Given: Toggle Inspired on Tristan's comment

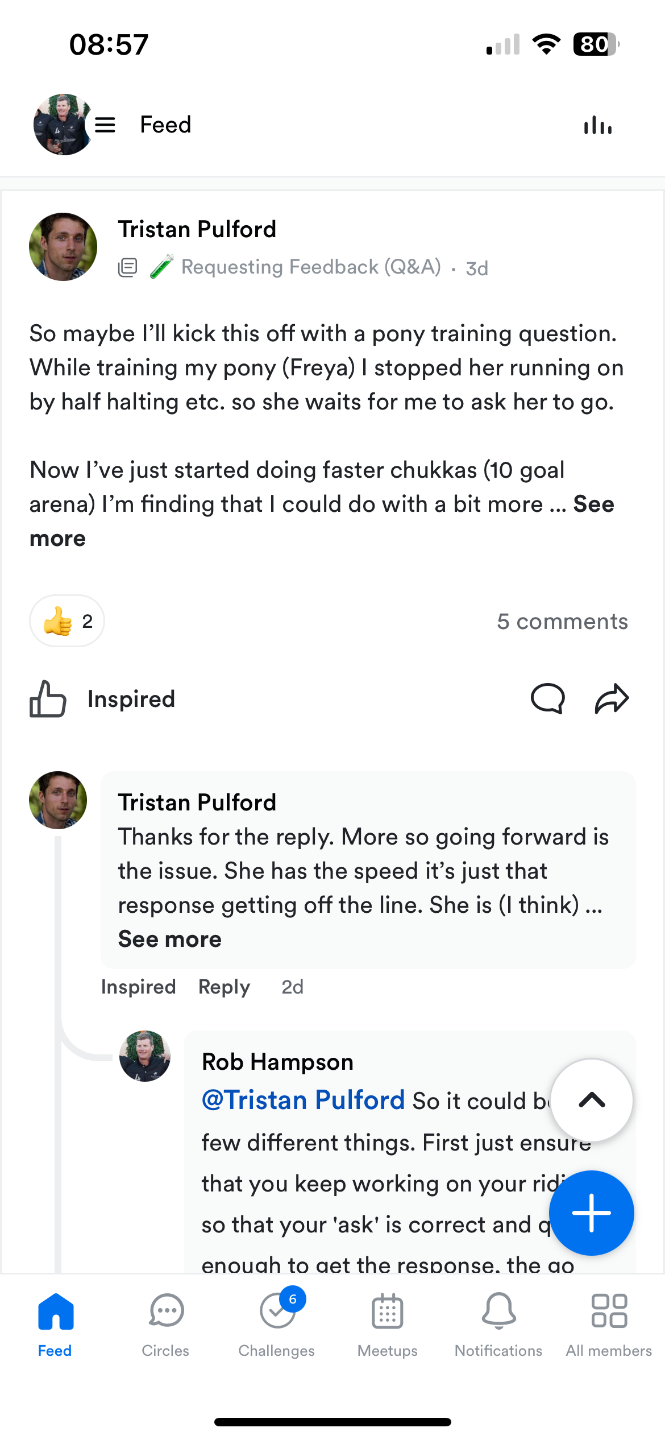Looking at the screenshot, I should tap(138, 987).
